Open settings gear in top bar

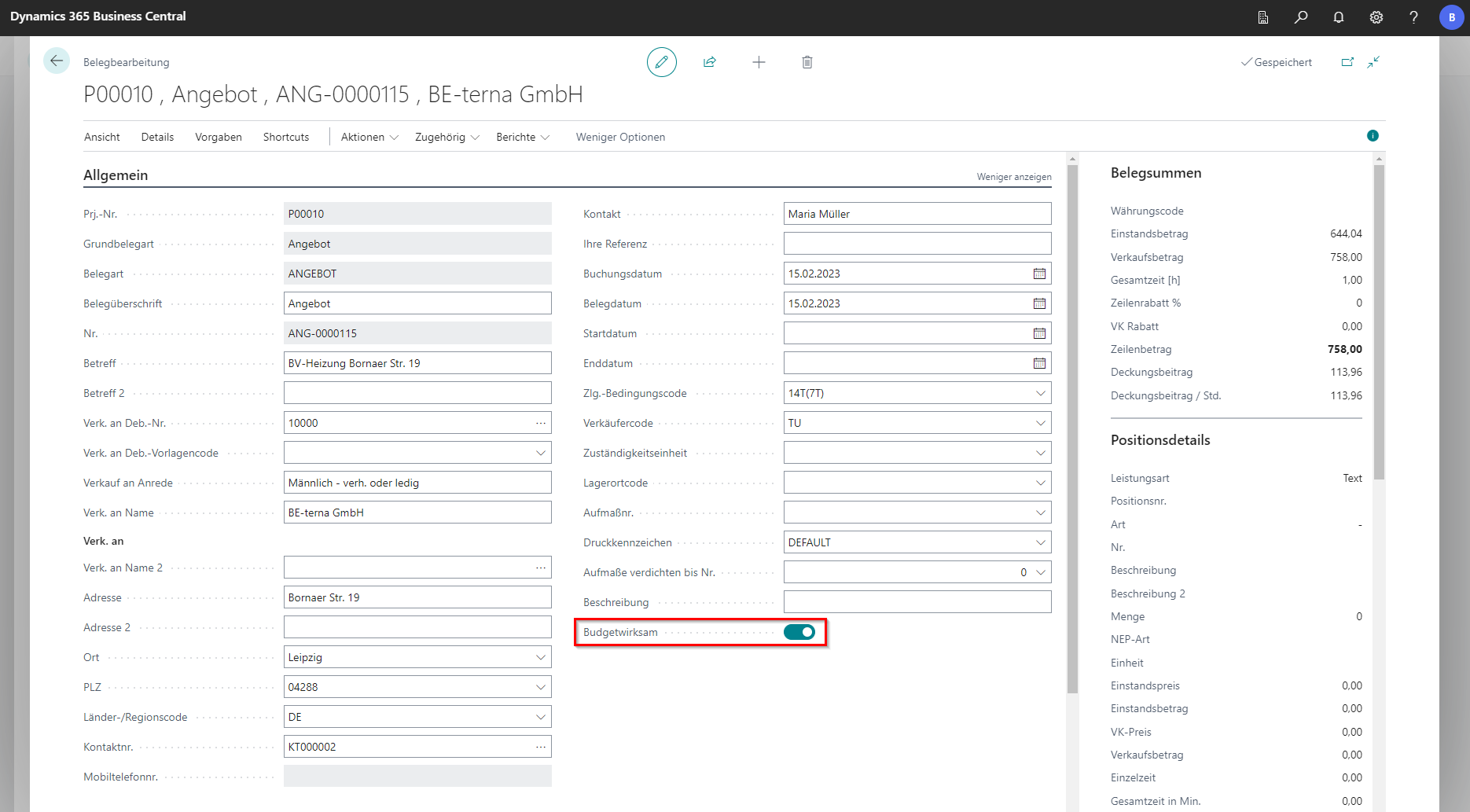click(x=1376, y=17)
